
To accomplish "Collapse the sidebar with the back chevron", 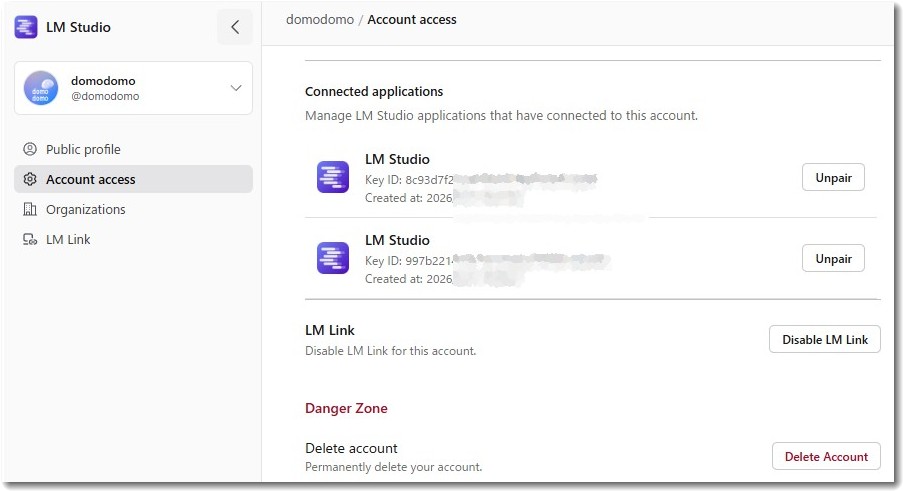I will 235,27.
